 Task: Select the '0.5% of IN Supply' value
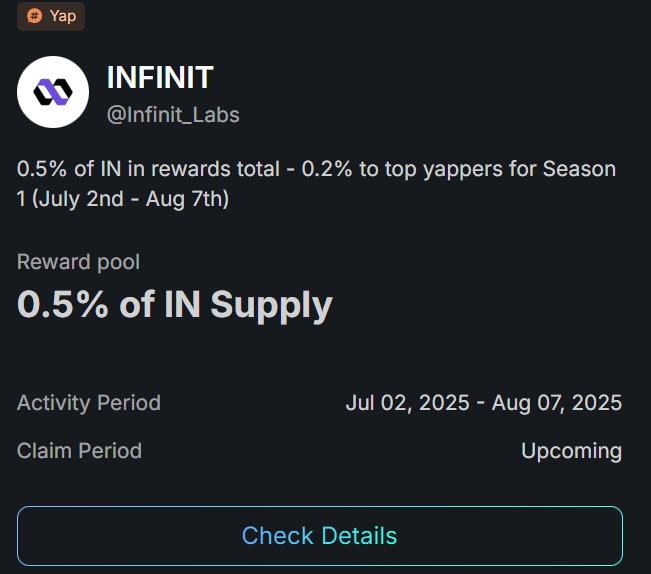click(x=175, y=306)
